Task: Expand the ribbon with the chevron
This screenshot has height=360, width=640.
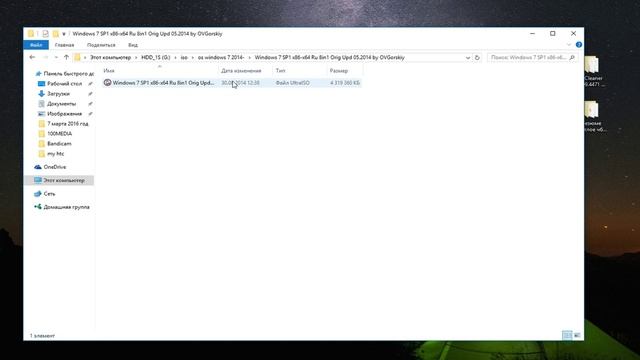Action: (x=569, y=44)
